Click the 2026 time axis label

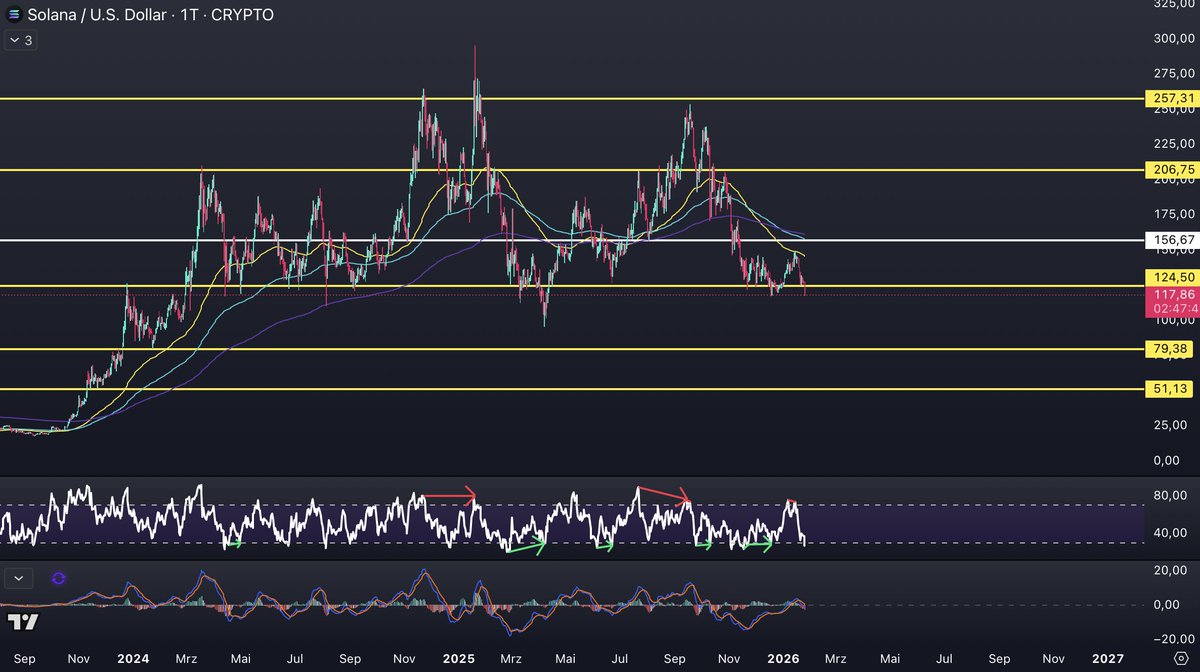(783, 659)
